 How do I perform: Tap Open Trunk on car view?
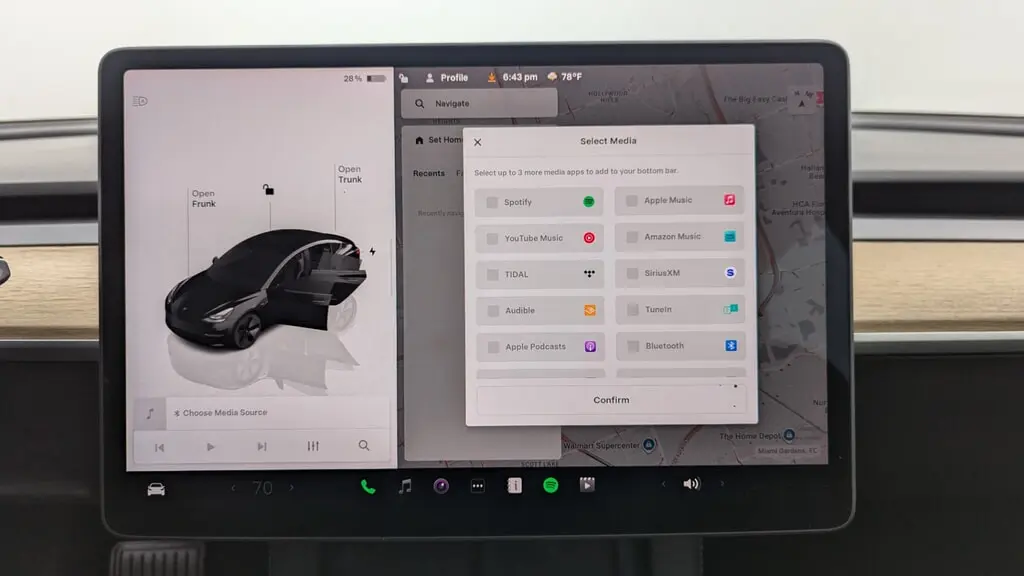click(349, 174)
